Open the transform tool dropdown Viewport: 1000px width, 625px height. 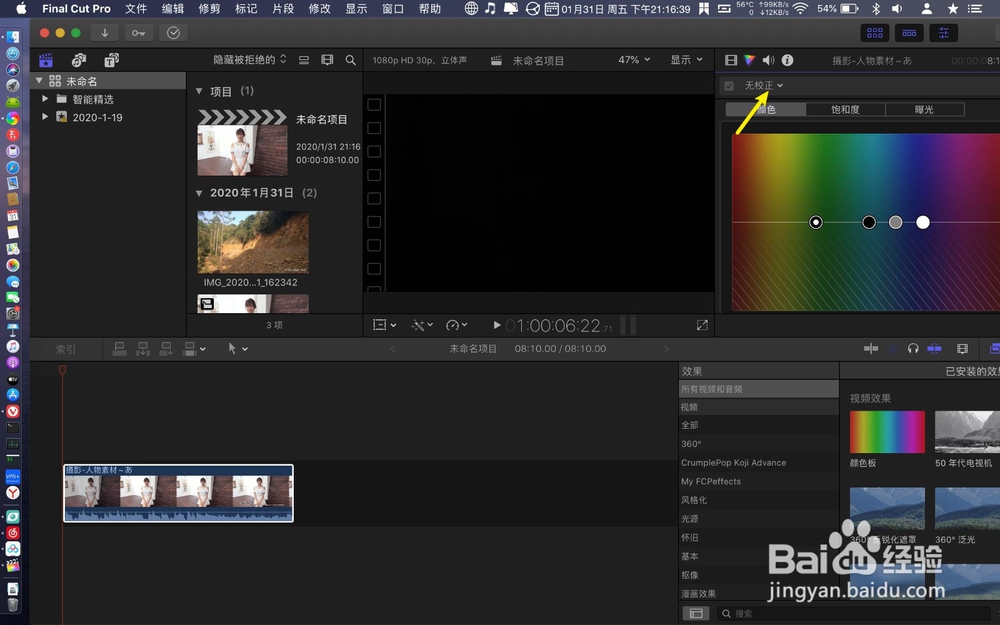click(x=384, y=325)
